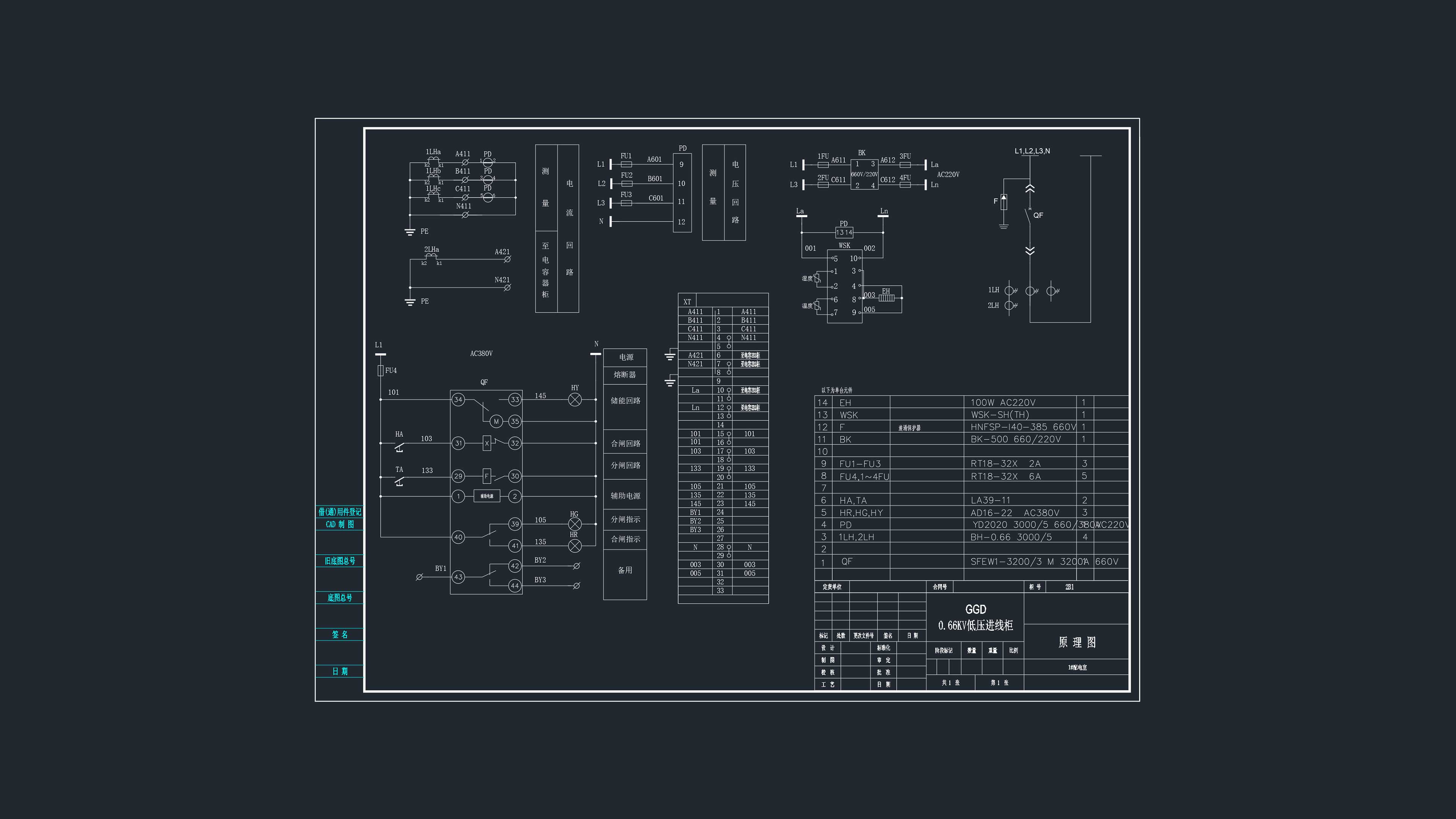The image size is (1456, 819).
Task: Select the LA39-11 spec text
Action: tap(990, 500)
